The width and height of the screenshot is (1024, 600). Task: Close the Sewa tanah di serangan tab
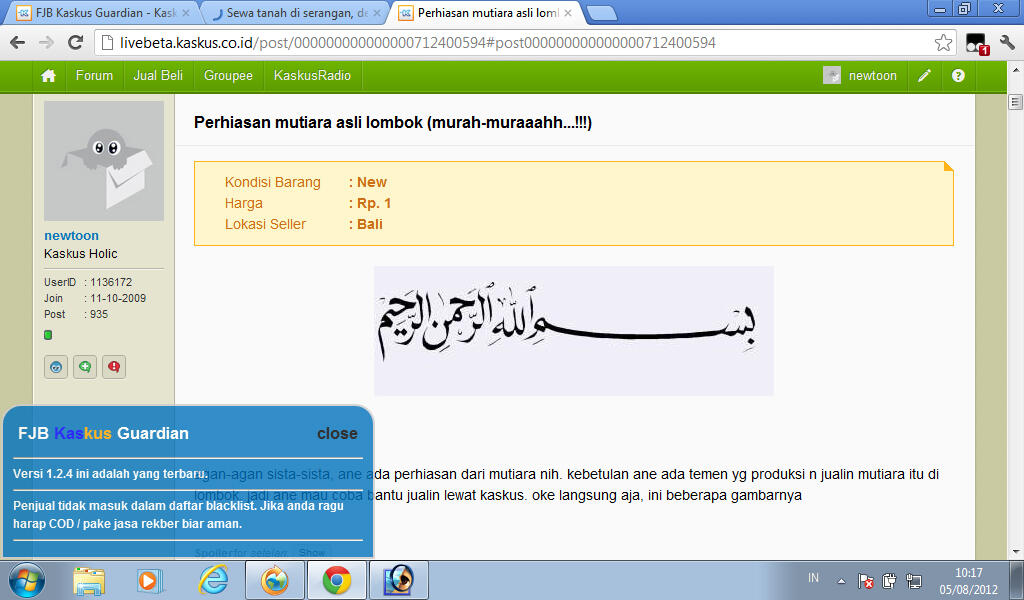point(377,13)
